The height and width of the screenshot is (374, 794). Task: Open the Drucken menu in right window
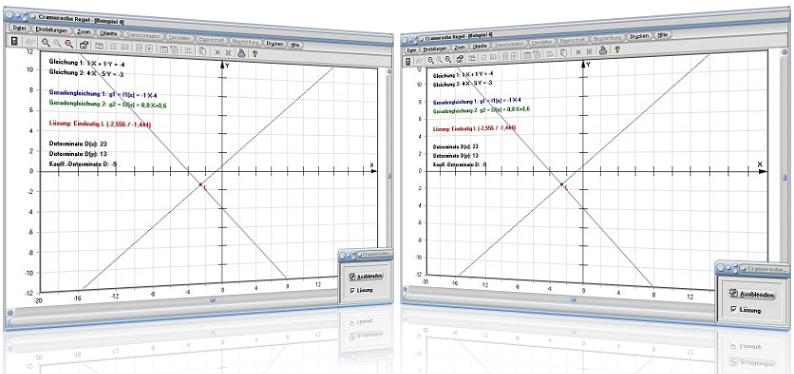tap(639, 37)
